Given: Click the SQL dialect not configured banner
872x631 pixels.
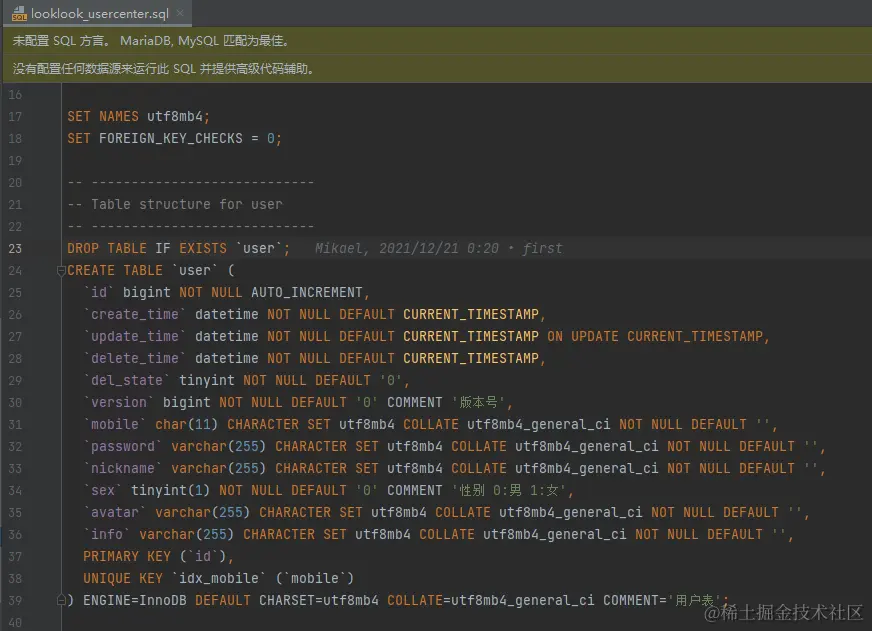Looking at the screenshot, I should [438, 41].
